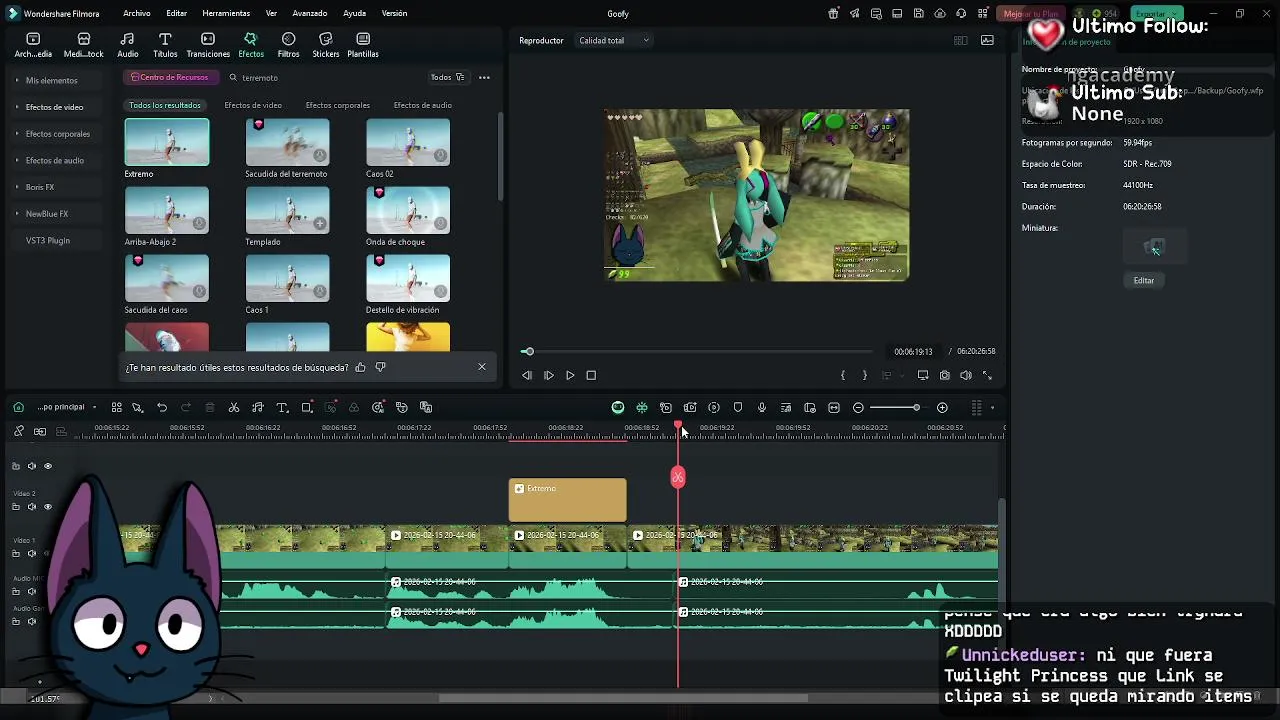Open the Filtros panel
The width and height of the screenshot is (1280, 720).
288,45
